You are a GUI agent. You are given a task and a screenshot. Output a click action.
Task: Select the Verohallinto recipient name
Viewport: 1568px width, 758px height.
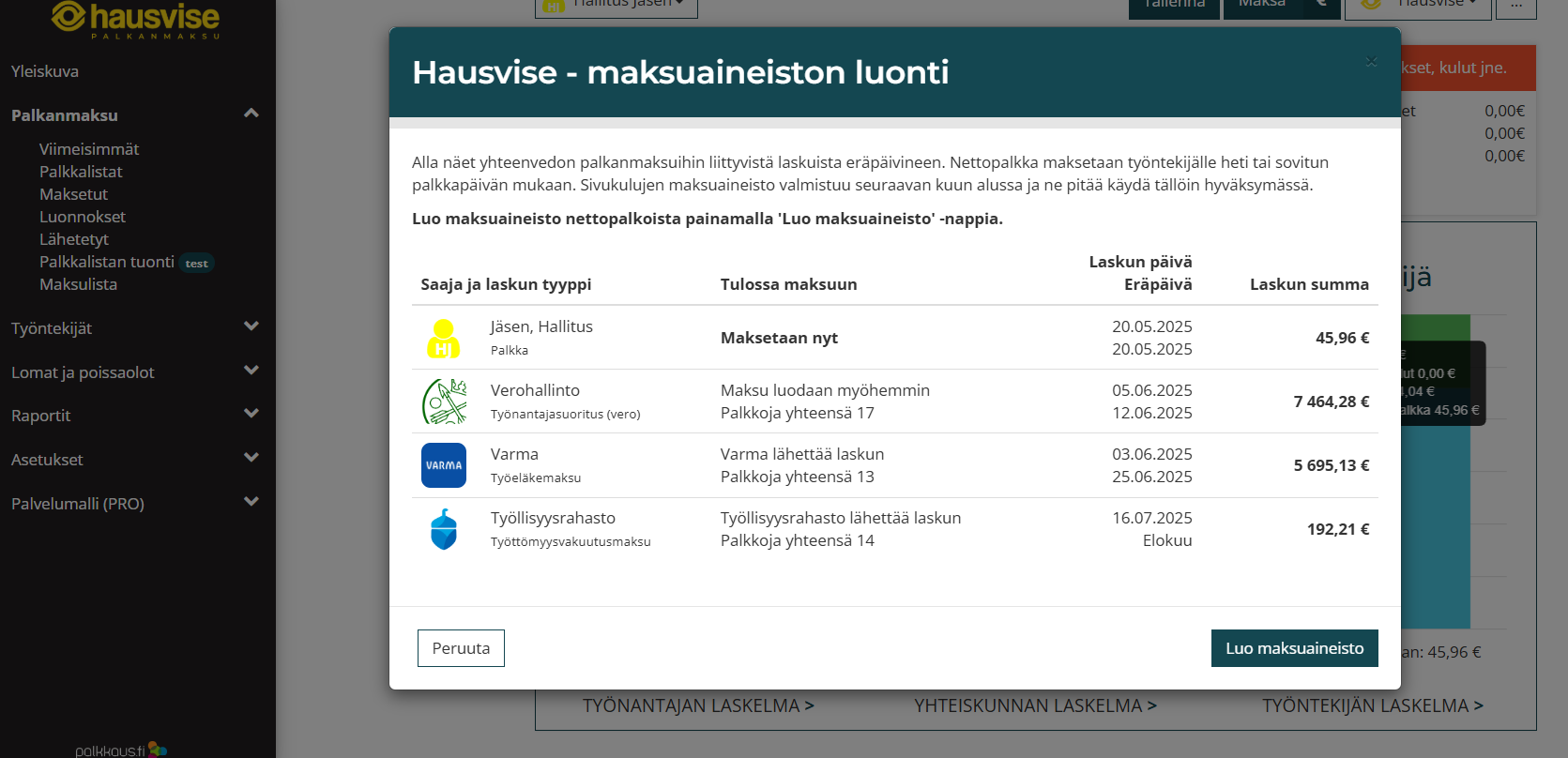click(x=535, y=390)
